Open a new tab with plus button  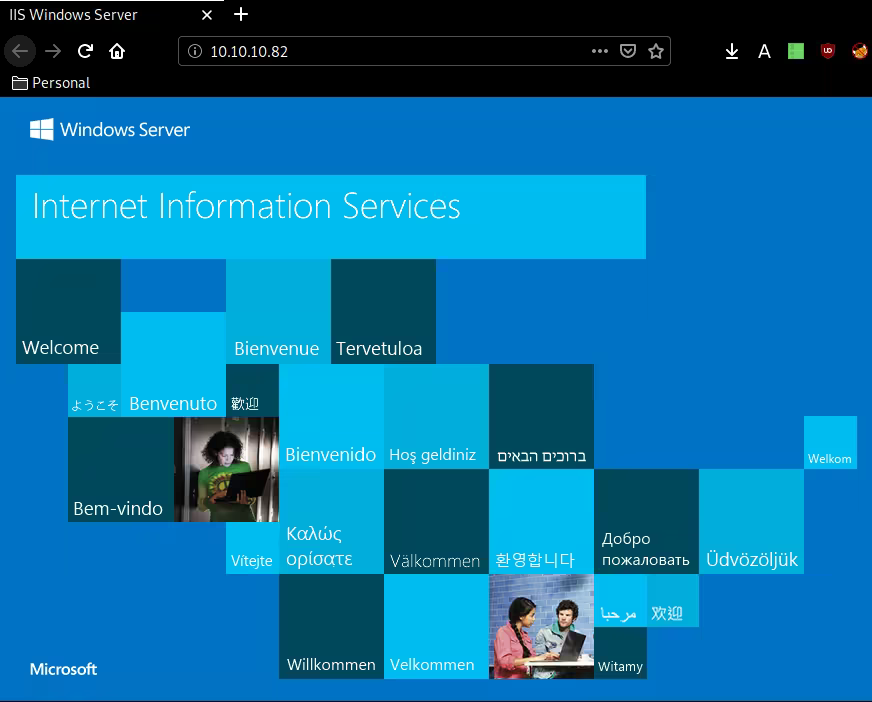pyautogui.click(x=240, y=15)
